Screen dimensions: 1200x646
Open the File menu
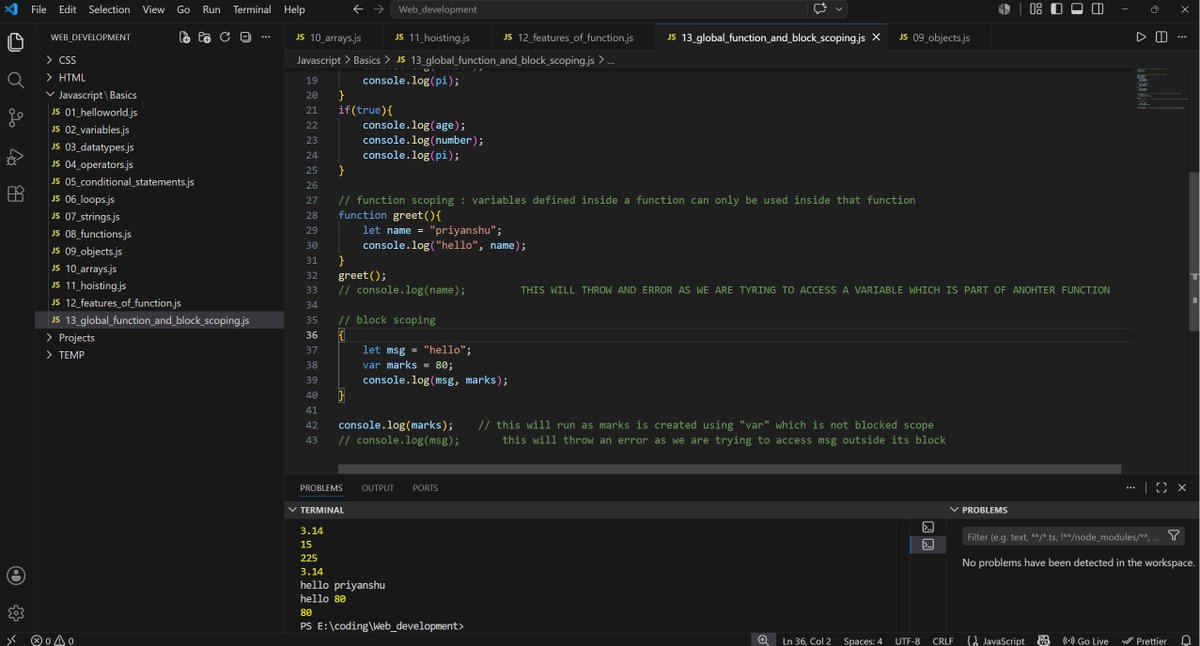(39, 9)
